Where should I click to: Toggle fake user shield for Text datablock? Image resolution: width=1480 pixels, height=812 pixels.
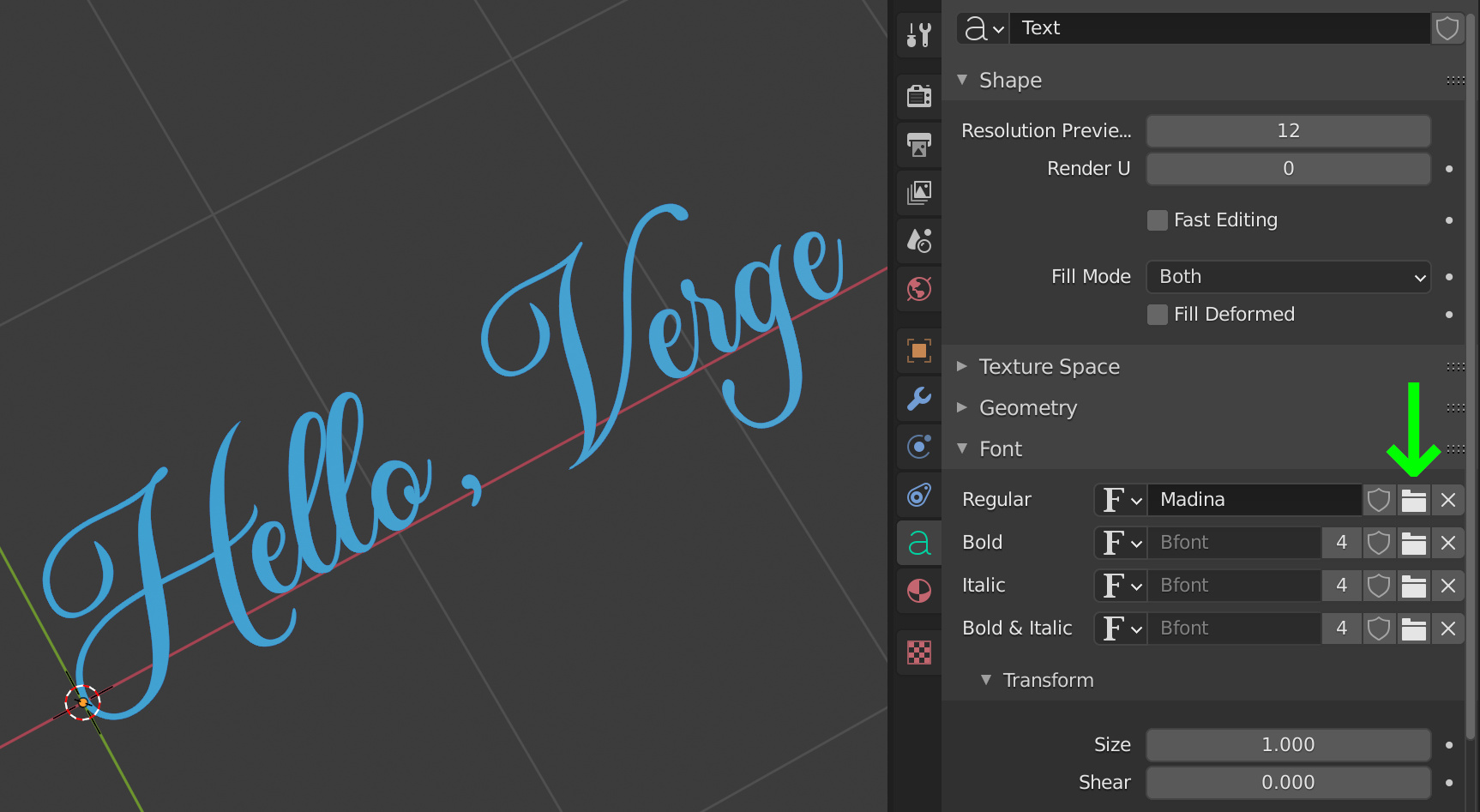click(1447, 28)
